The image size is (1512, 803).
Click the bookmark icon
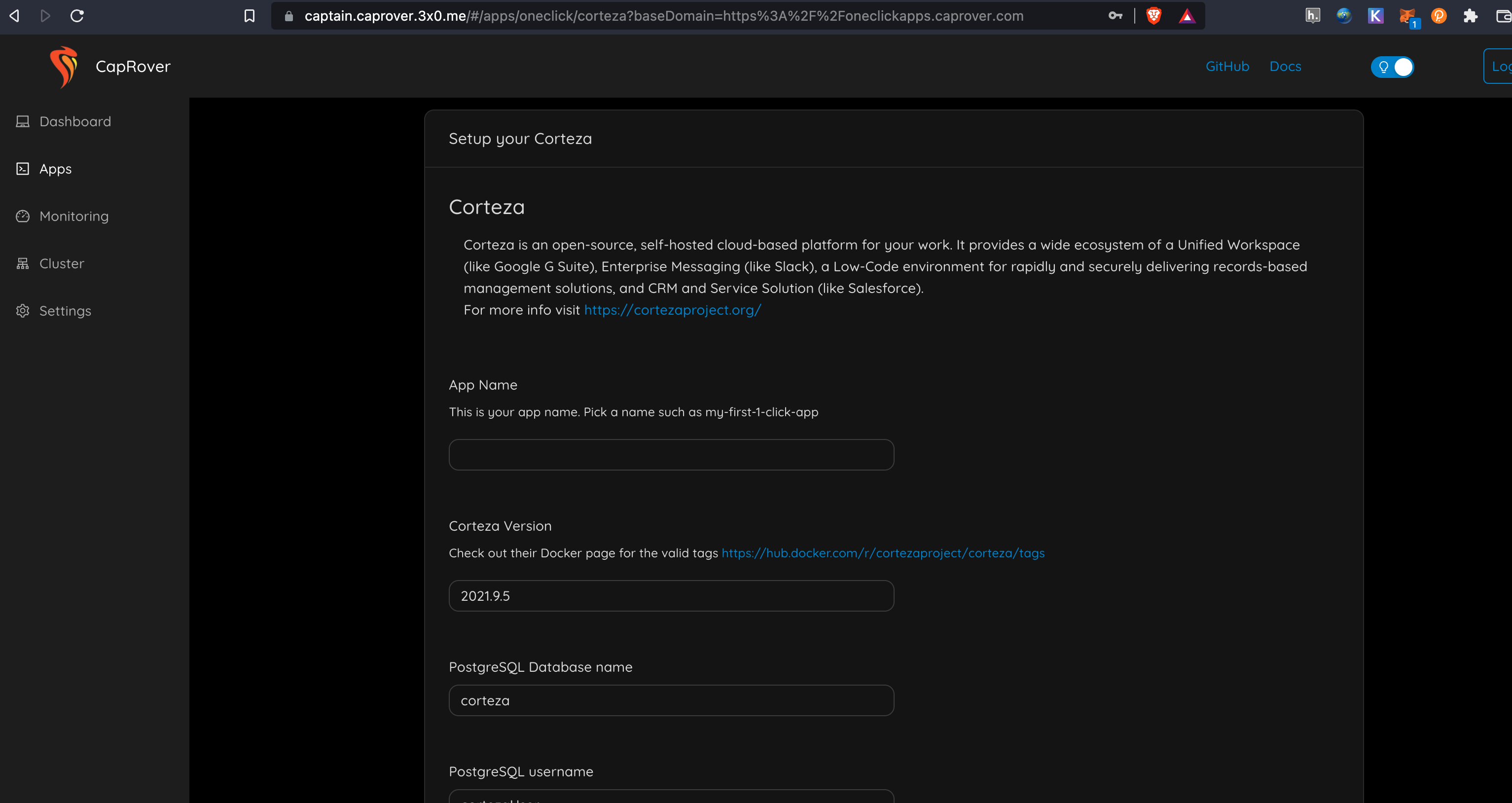(250, 16)
